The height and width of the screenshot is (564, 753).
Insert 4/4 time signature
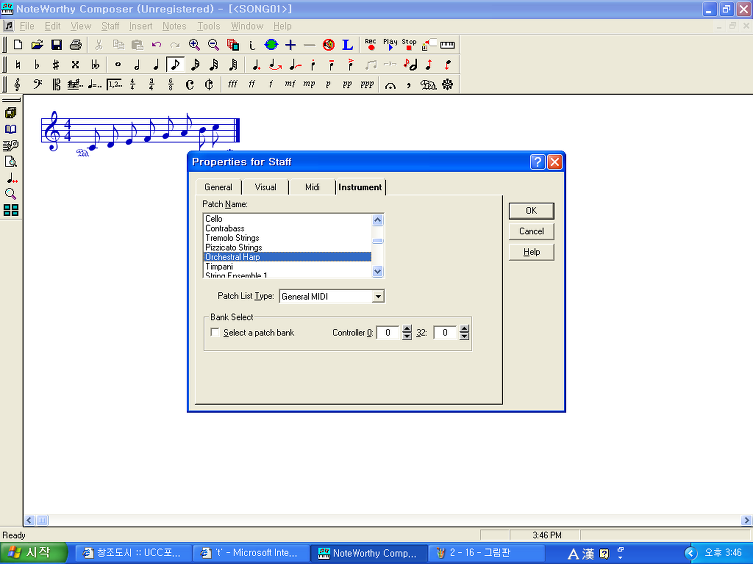coord(133,85)
